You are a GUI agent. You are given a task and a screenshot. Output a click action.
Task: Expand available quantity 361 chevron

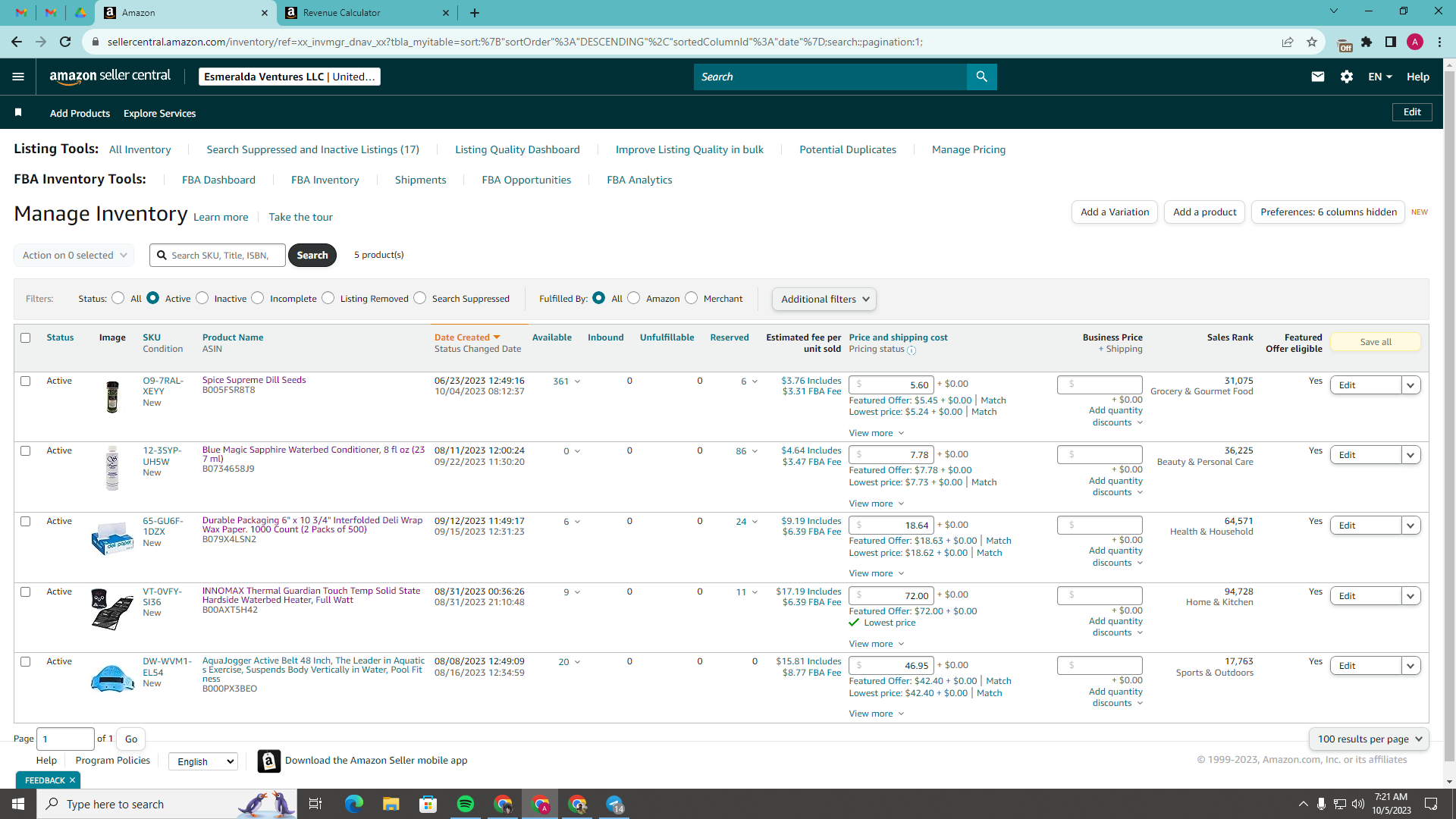pos(577,381)
